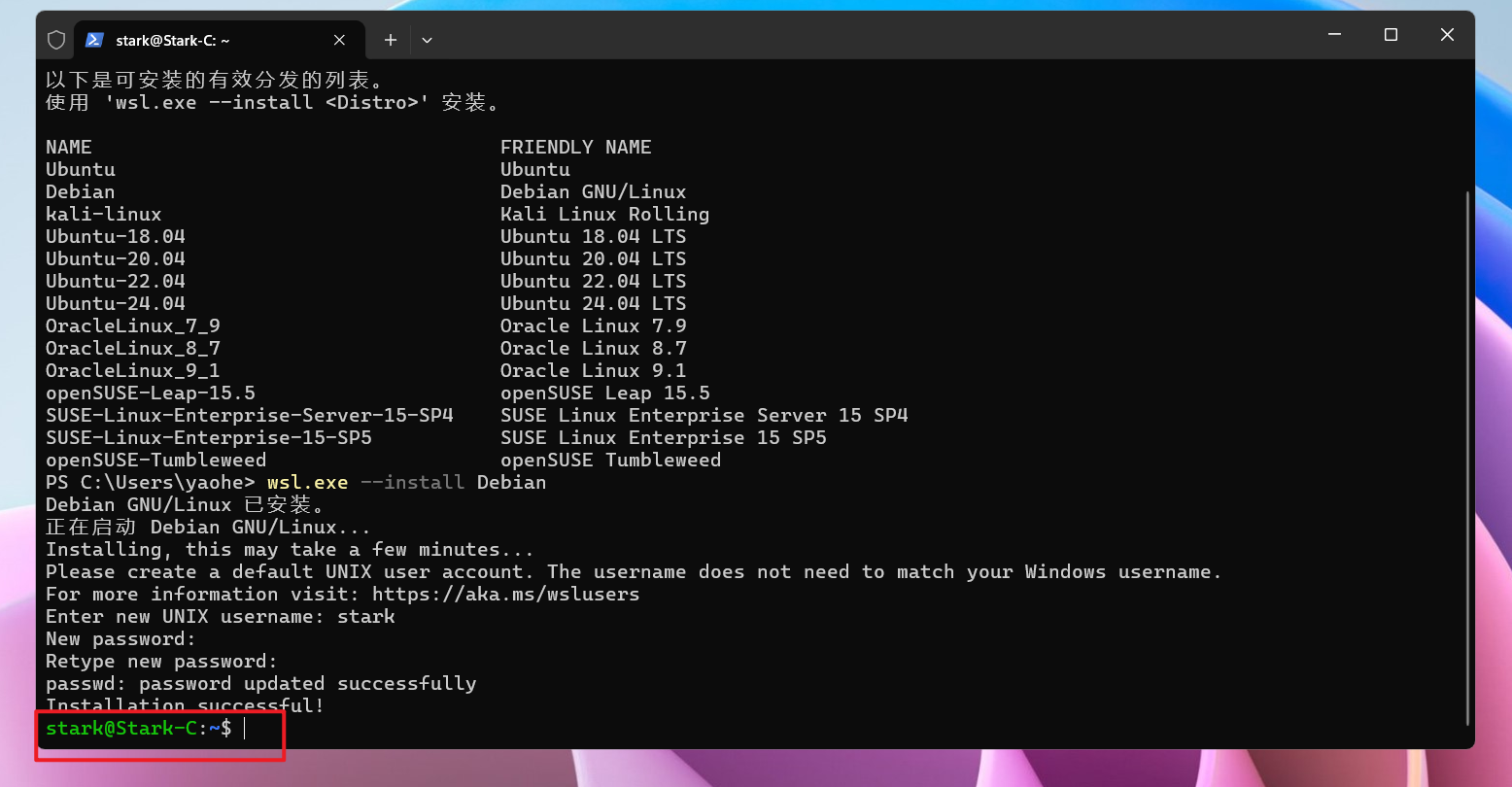Click the 'Retype new password:' line
The image size is (1512, 787).
click(162, 661)
